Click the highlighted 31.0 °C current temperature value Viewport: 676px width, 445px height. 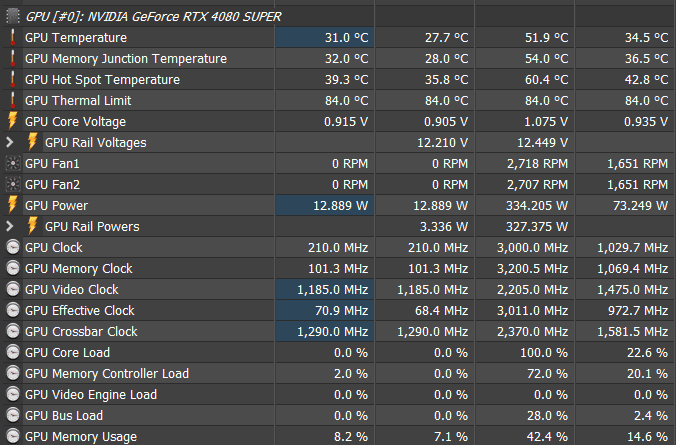(347, 38)
